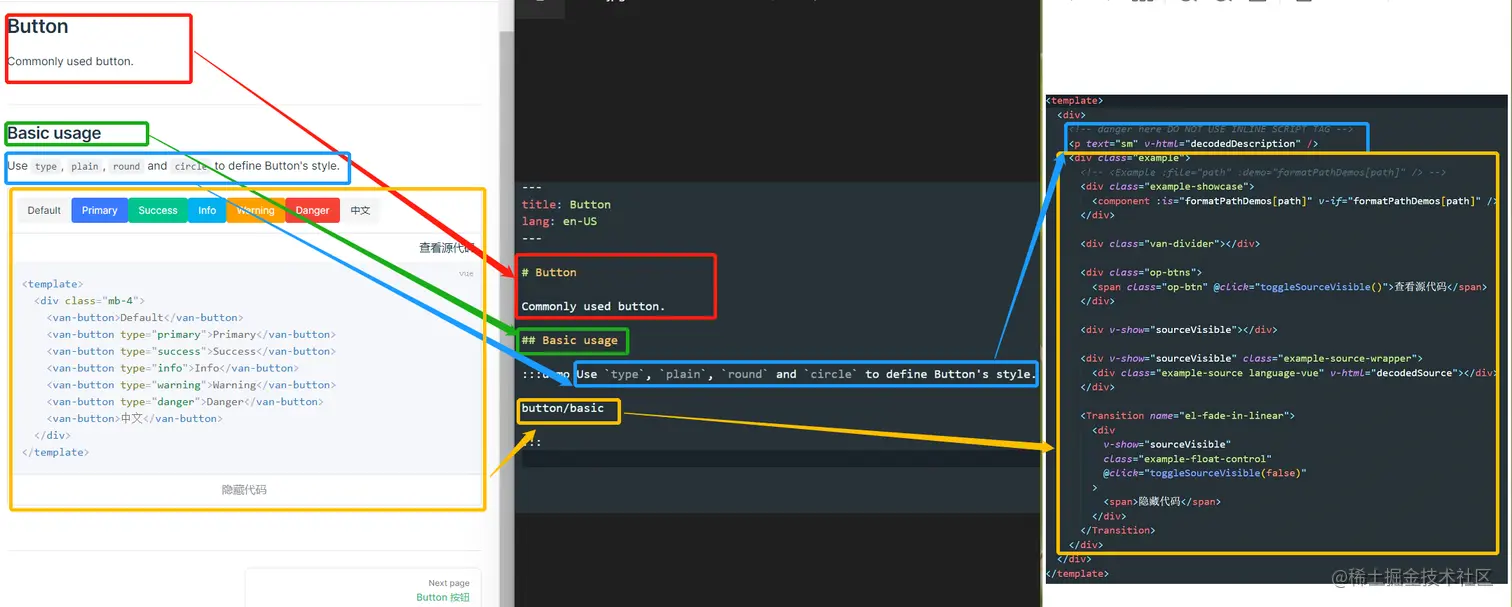Image resolution: width=1512 pixels, height=607 pixels.
Task: Click the @click="toggleSourceVisible(false)" line
Action: tap(1205, 473)
